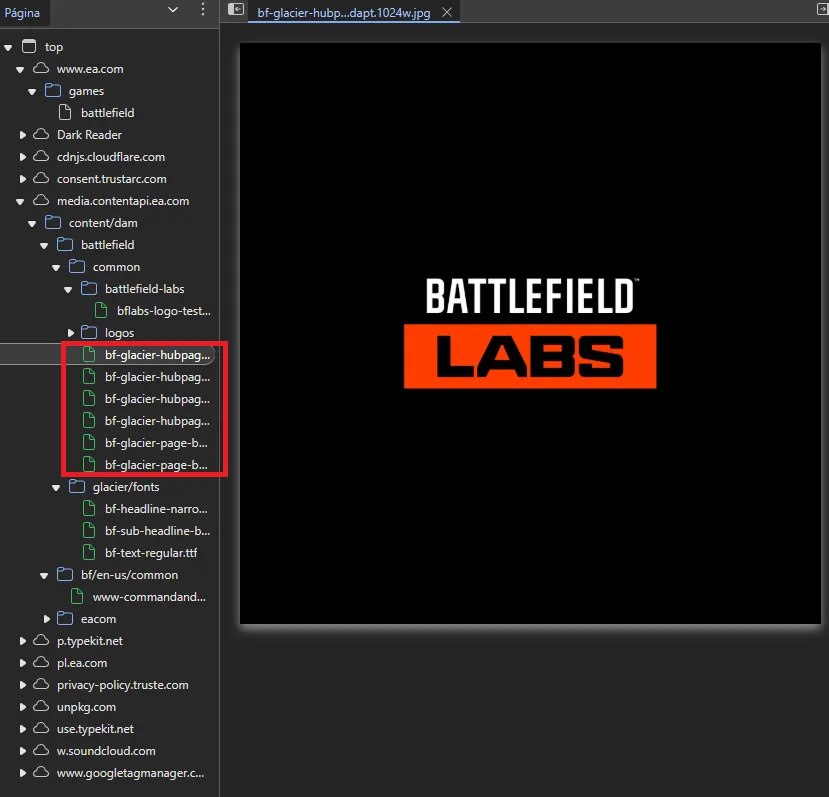
Task: Collapse the common folder
Action: click(x=57, y=268)
